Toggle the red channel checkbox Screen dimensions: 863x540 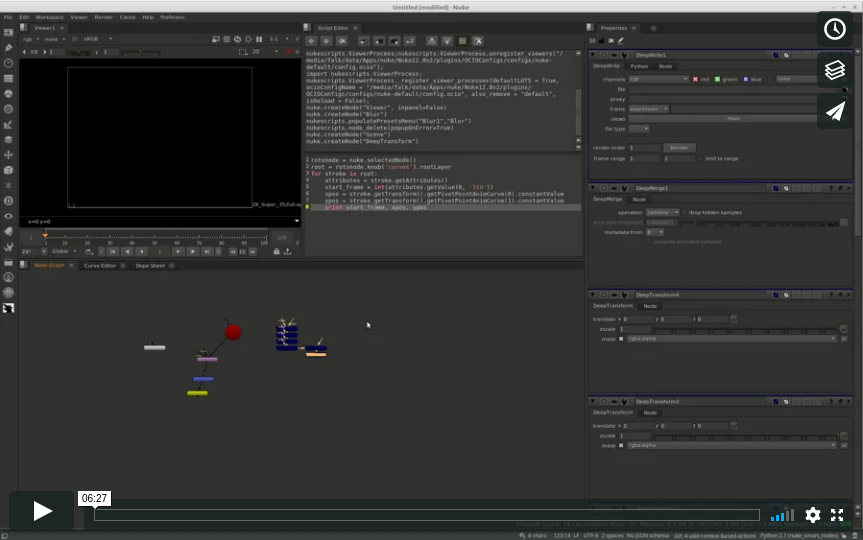click(696, 79)
